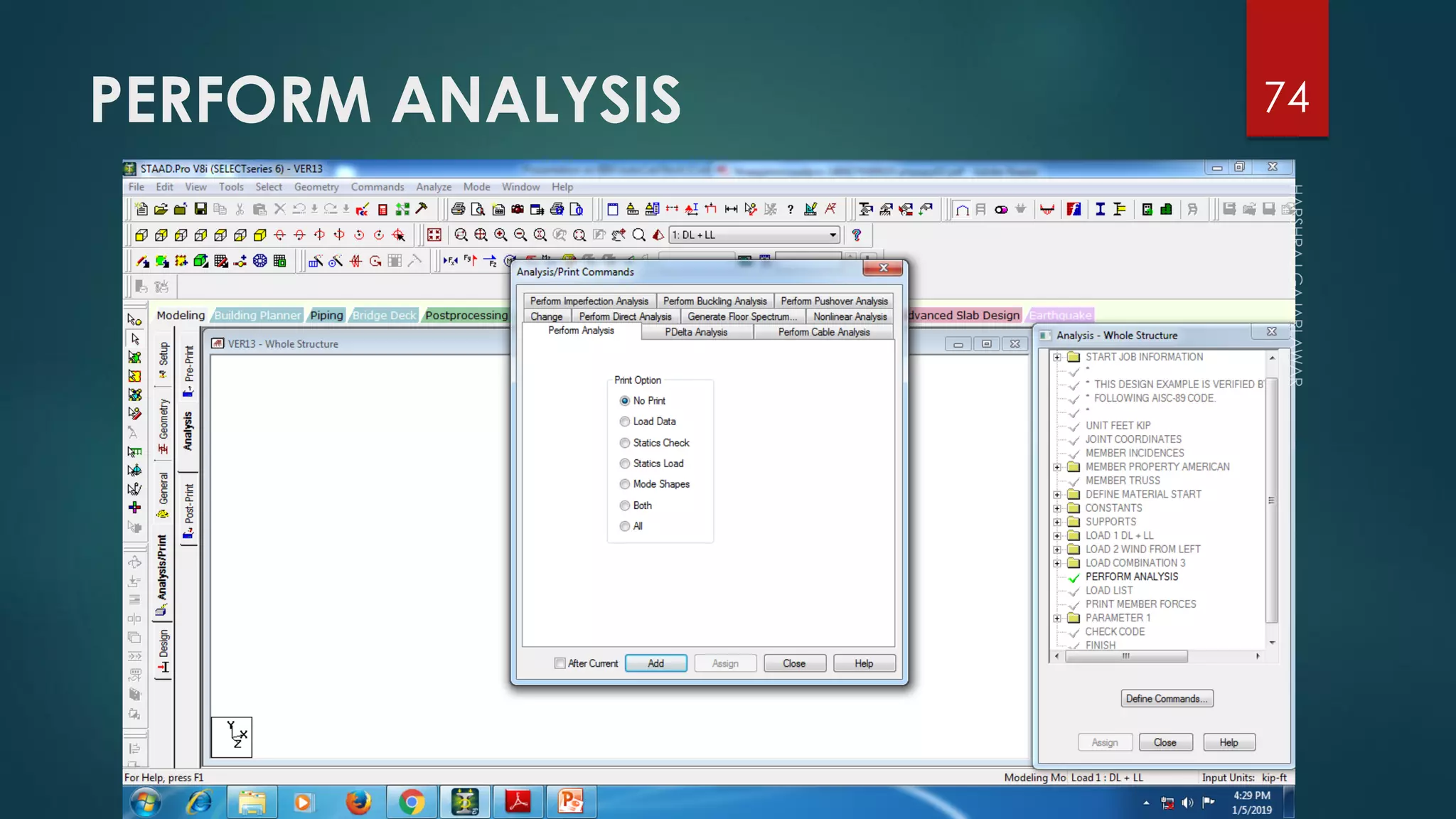
Task: Select PERFORM ANALYSIS in the command tree
Action: 1132,577
